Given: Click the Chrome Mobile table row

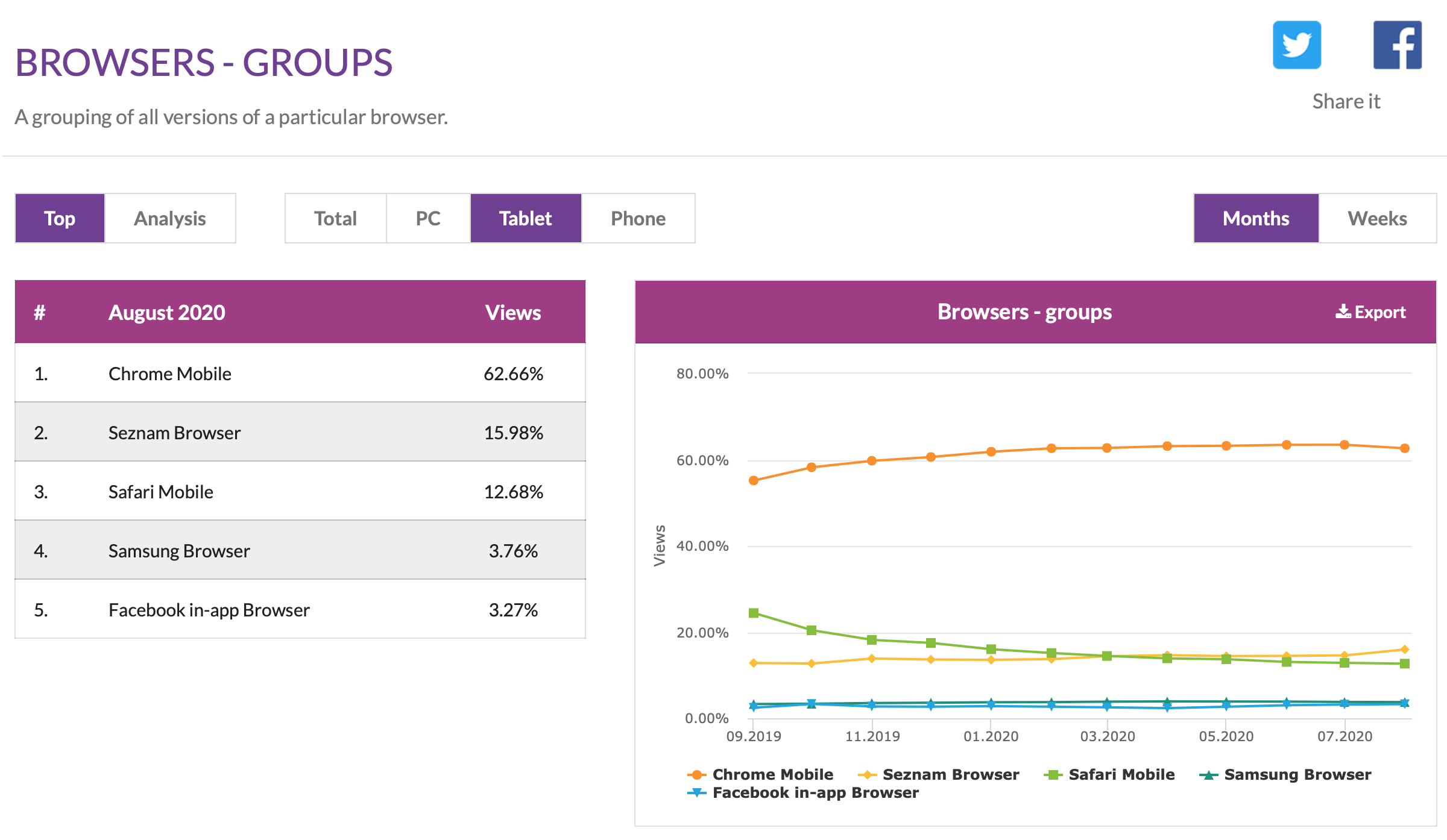Looking at the screenshot, I should click(300, 374).
